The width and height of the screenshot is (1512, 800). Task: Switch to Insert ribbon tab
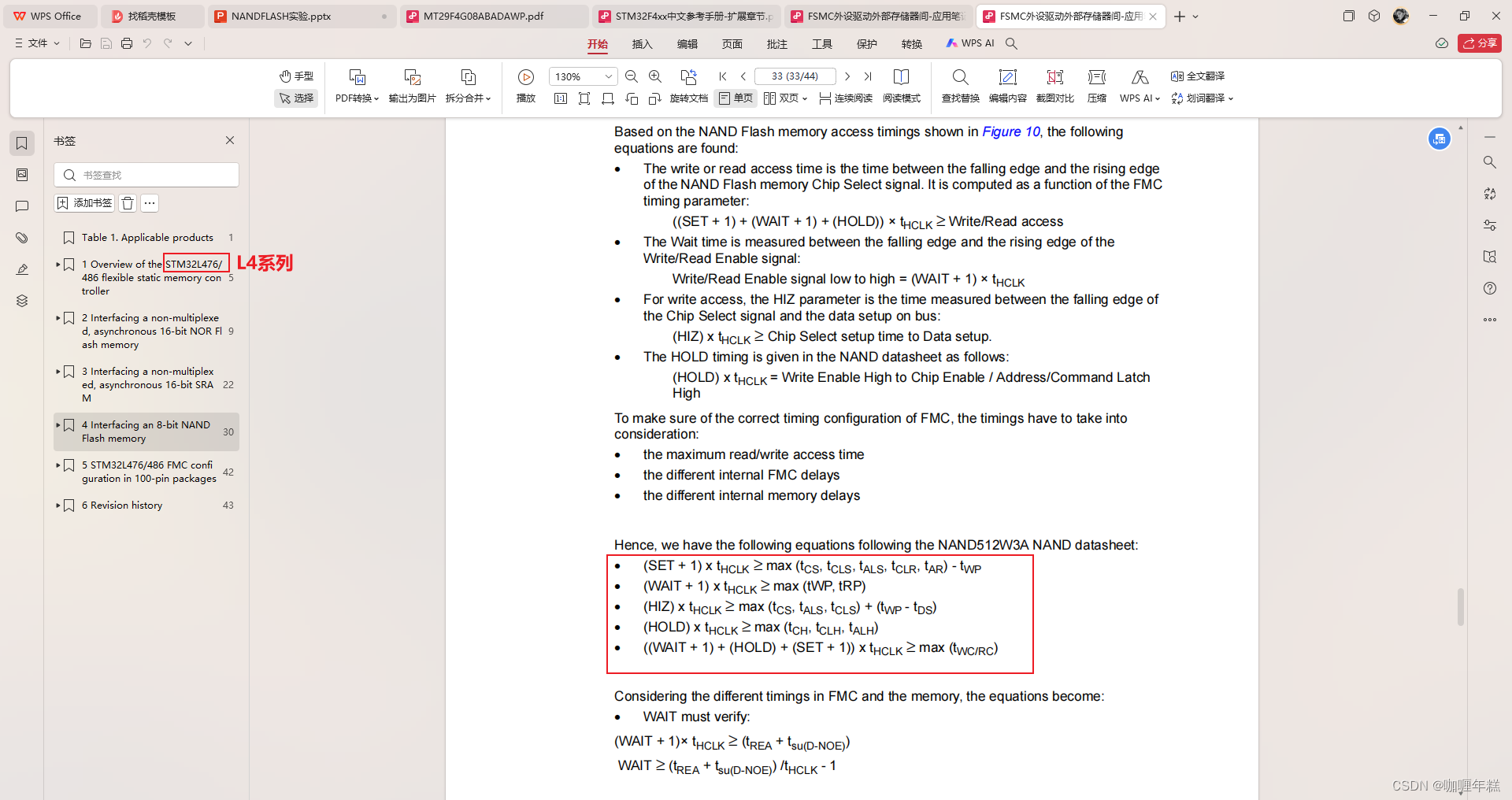643,44
